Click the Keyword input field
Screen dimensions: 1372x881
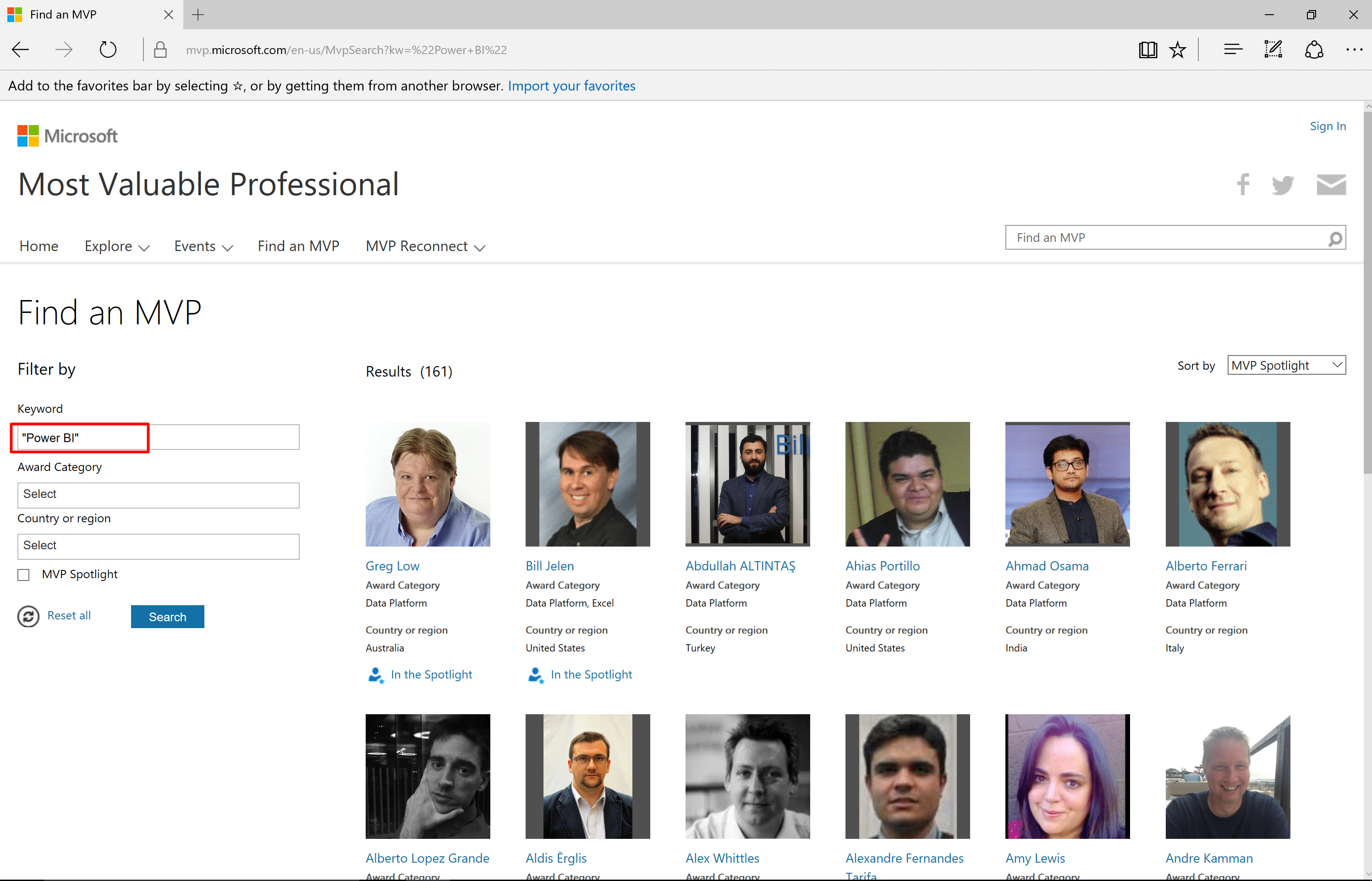(x=158, y=438)
